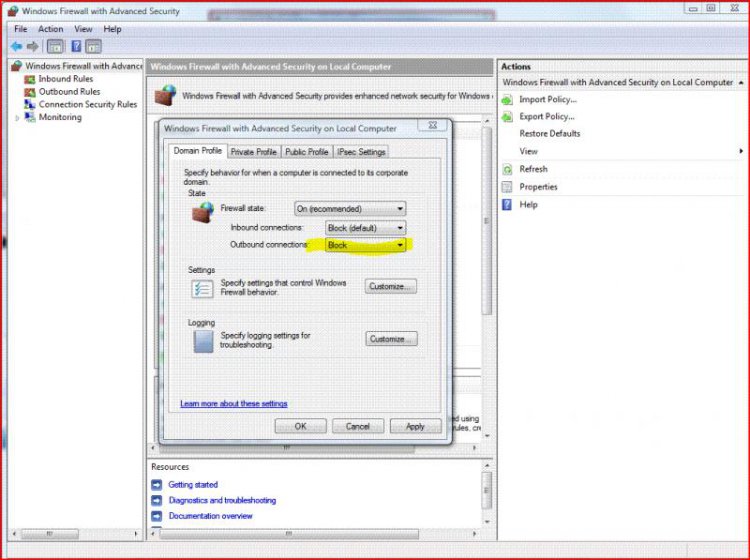This screenshot has height=560, width=750.
Task: Click the Export Policy icon
Action: click(x=508, y=117)
